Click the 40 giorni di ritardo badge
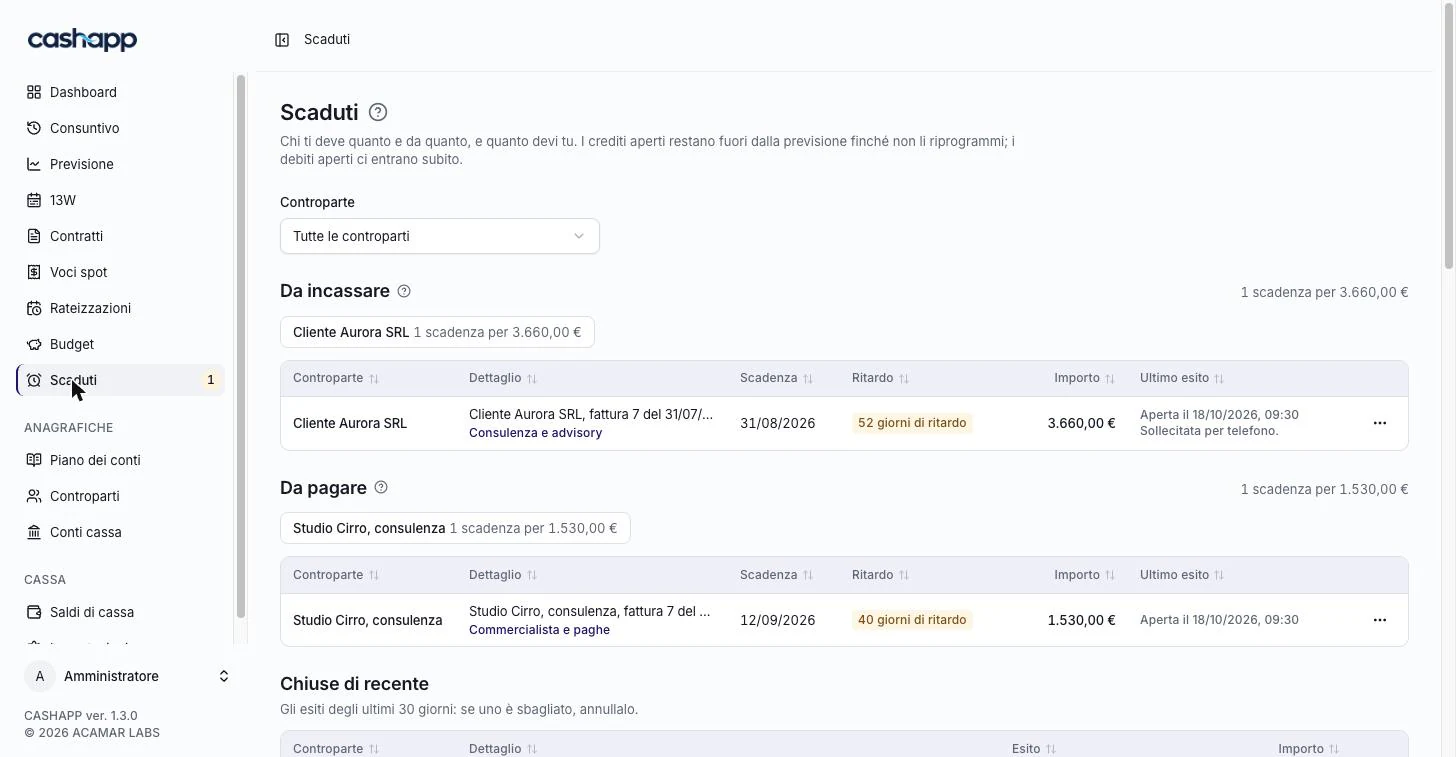Screen dimensions: 1456x757 (x=912, y=620)
